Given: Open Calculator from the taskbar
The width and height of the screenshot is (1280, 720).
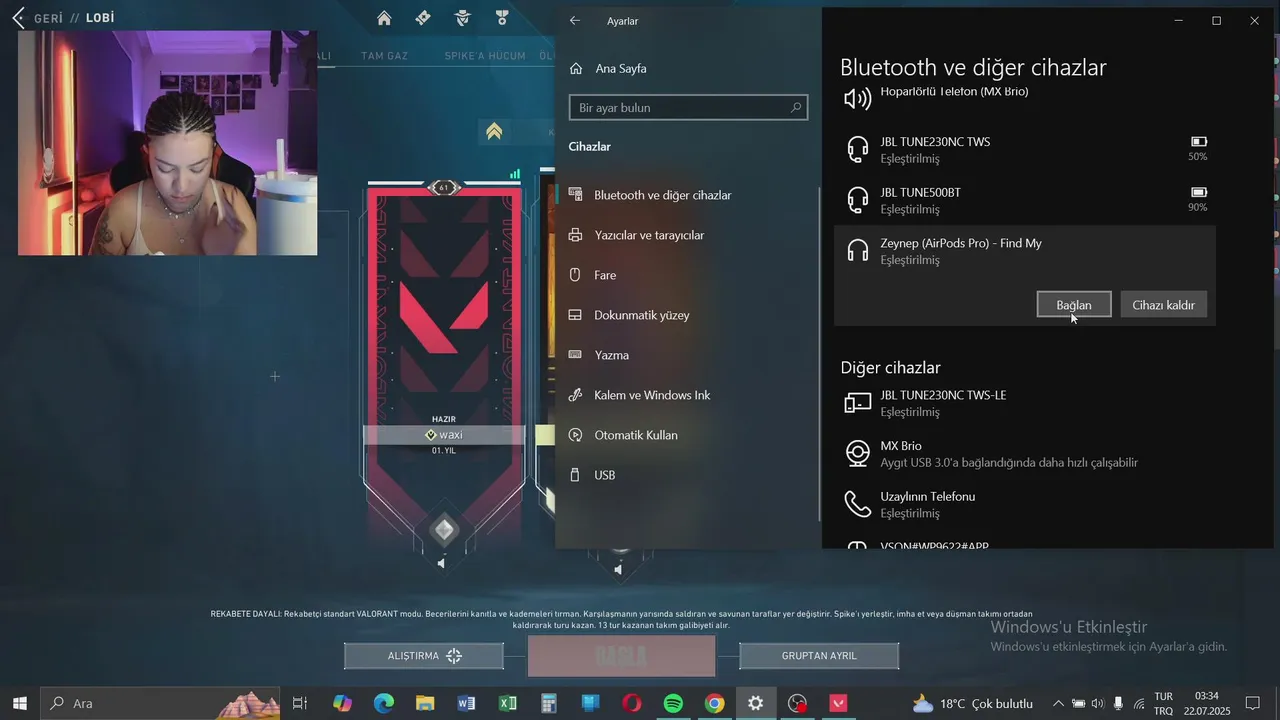Looking at the screenshot, I should tap(549, 703).
